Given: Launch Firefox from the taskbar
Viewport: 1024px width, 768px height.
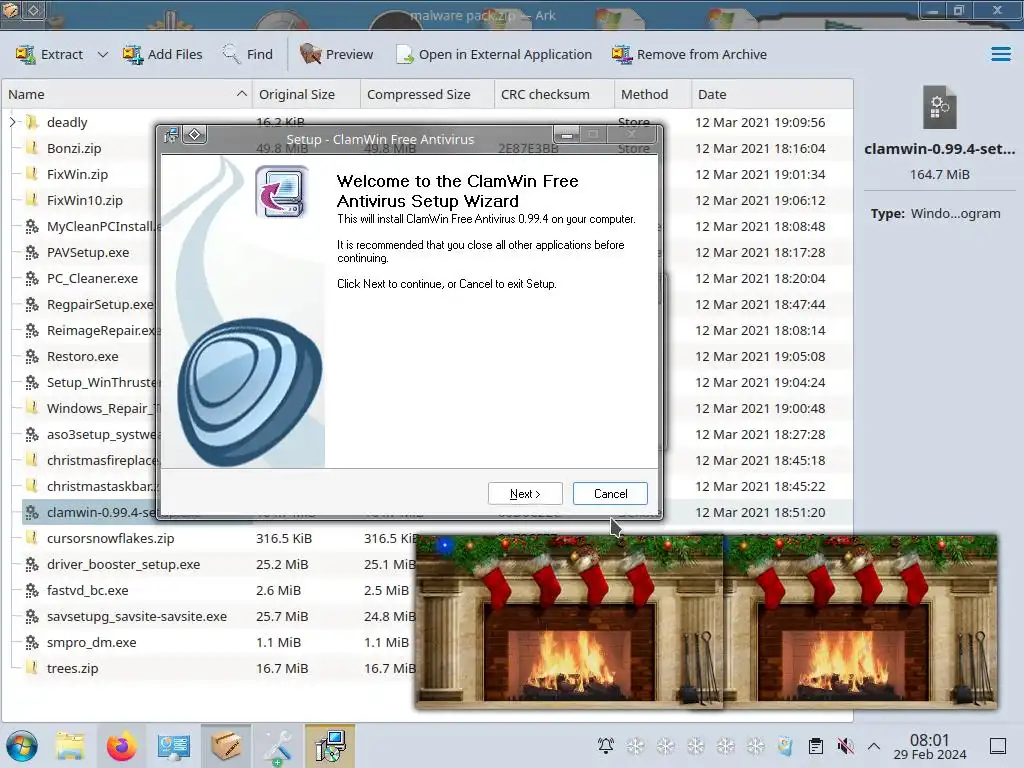Looking at the screenshot, I should tap(121, 746).
